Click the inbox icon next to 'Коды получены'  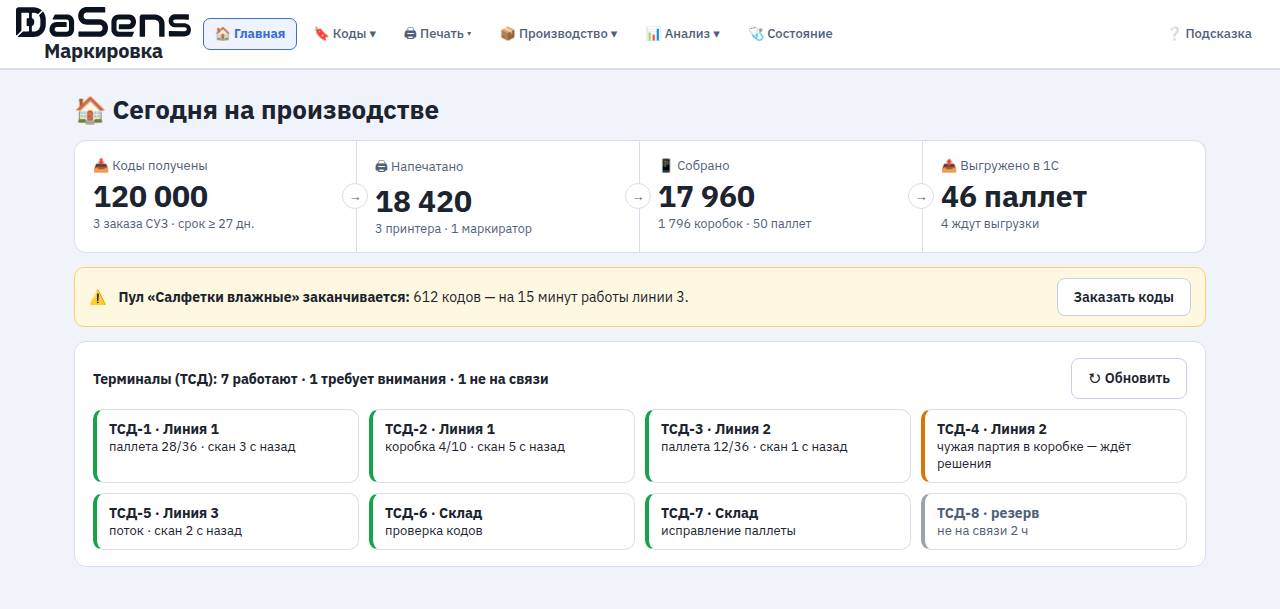point(101,166)
